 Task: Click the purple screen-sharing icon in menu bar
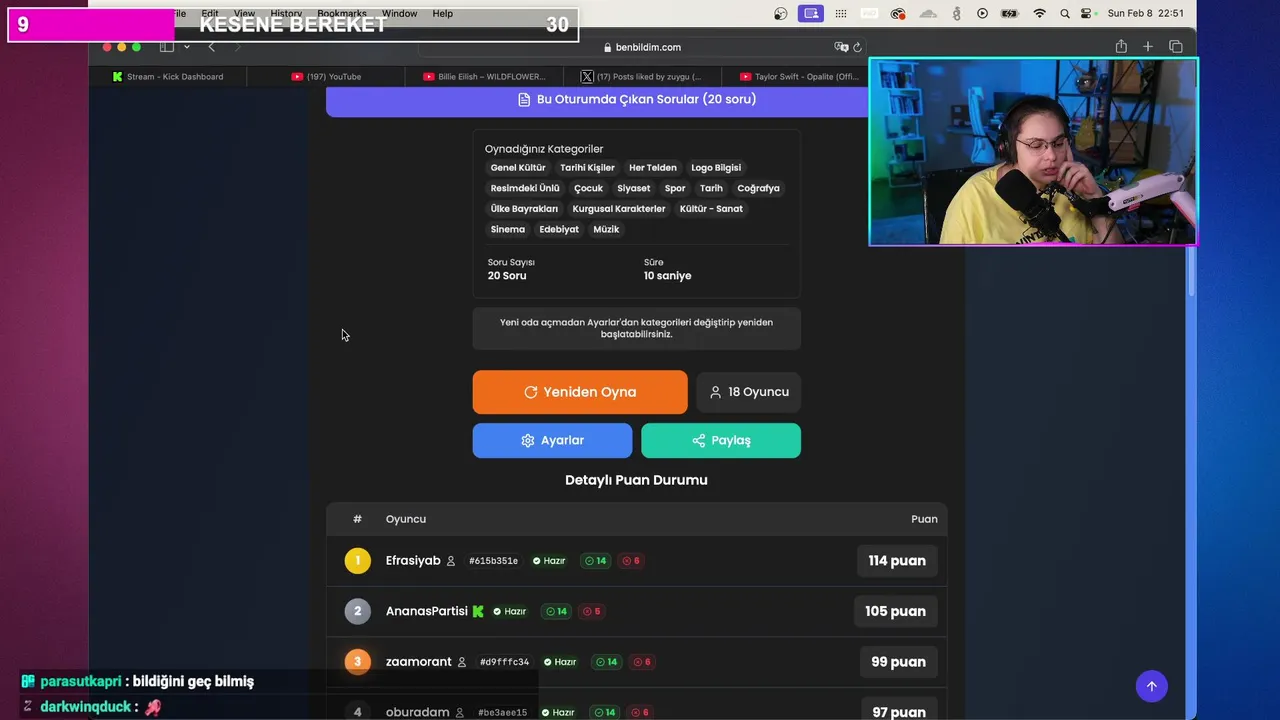pyautogui.click(x=811, y=14)
